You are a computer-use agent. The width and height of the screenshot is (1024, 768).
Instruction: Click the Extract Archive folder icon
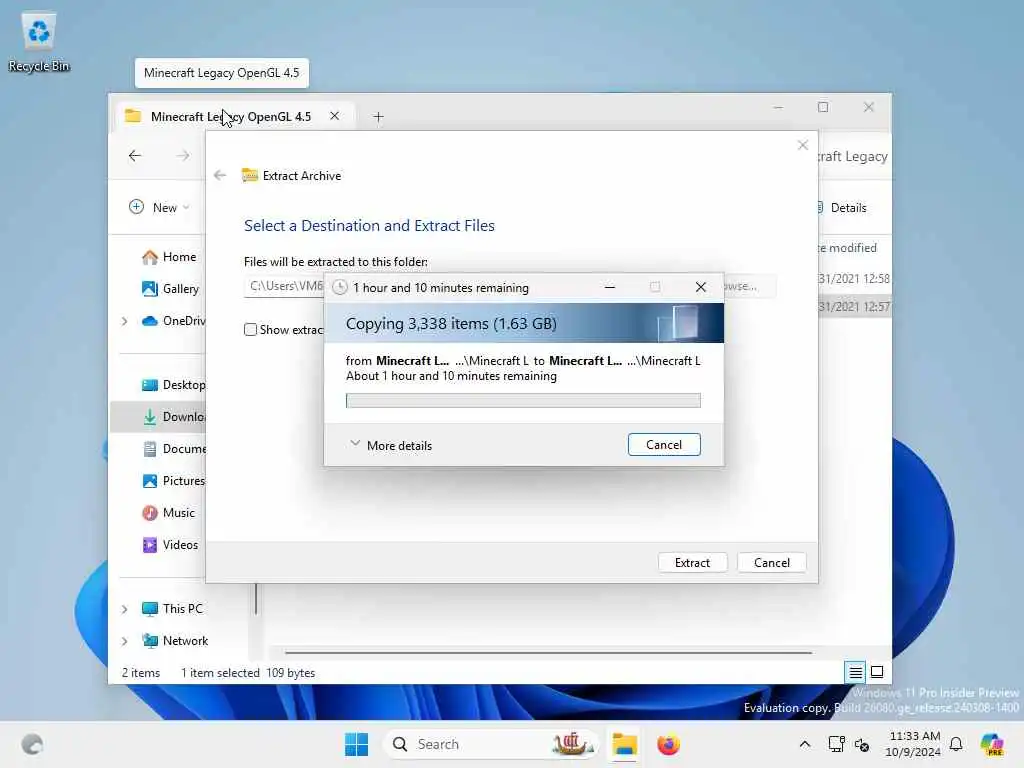pyautogui.click(x=249, y=175)
